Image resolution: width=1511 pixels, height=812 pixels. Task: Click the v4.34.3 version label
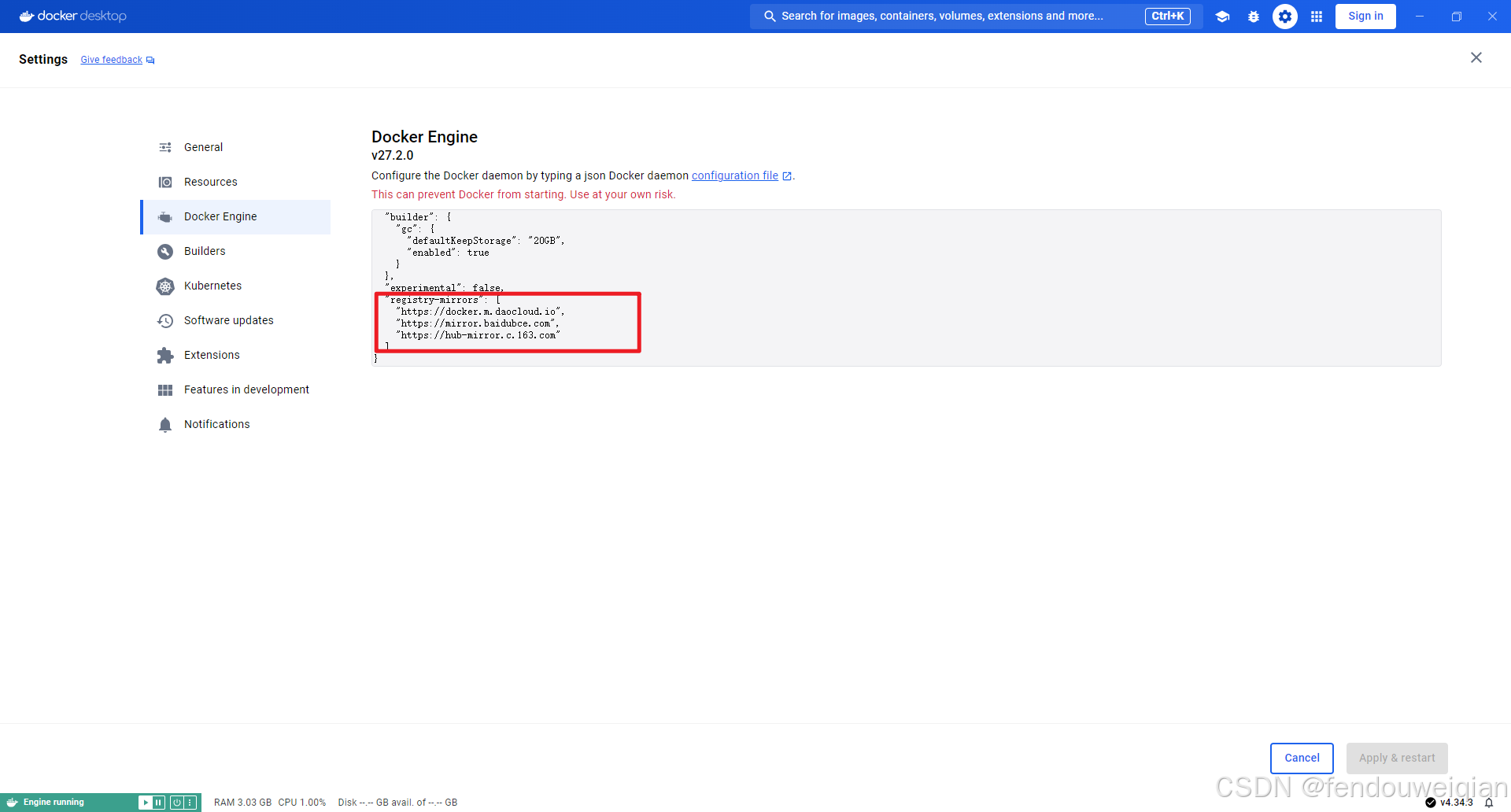tap(1457, 803)
